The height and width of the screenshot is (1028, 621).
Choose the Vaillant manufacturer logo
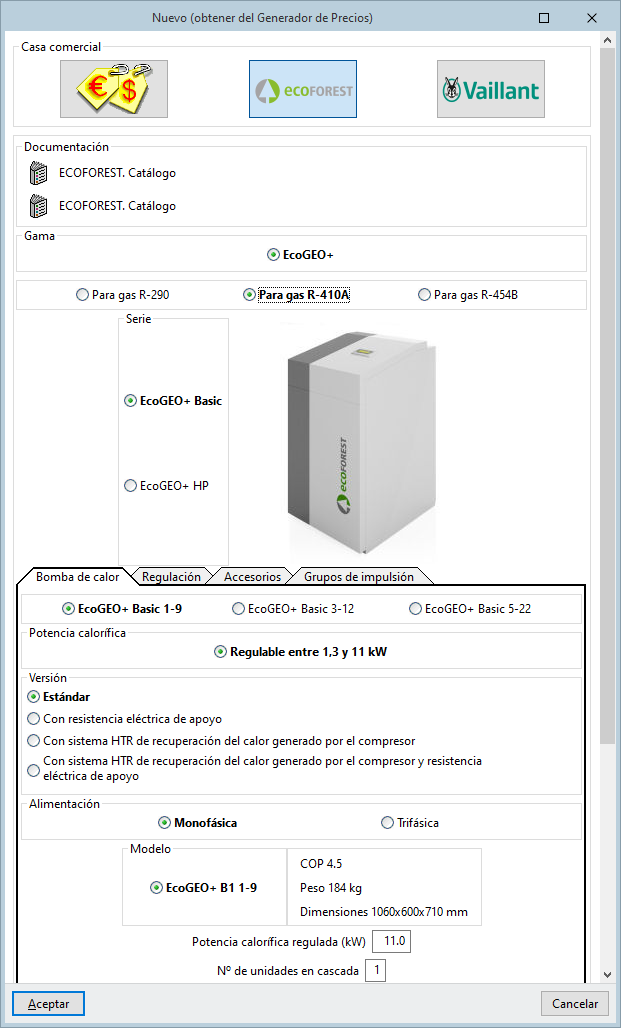[491, 89]
